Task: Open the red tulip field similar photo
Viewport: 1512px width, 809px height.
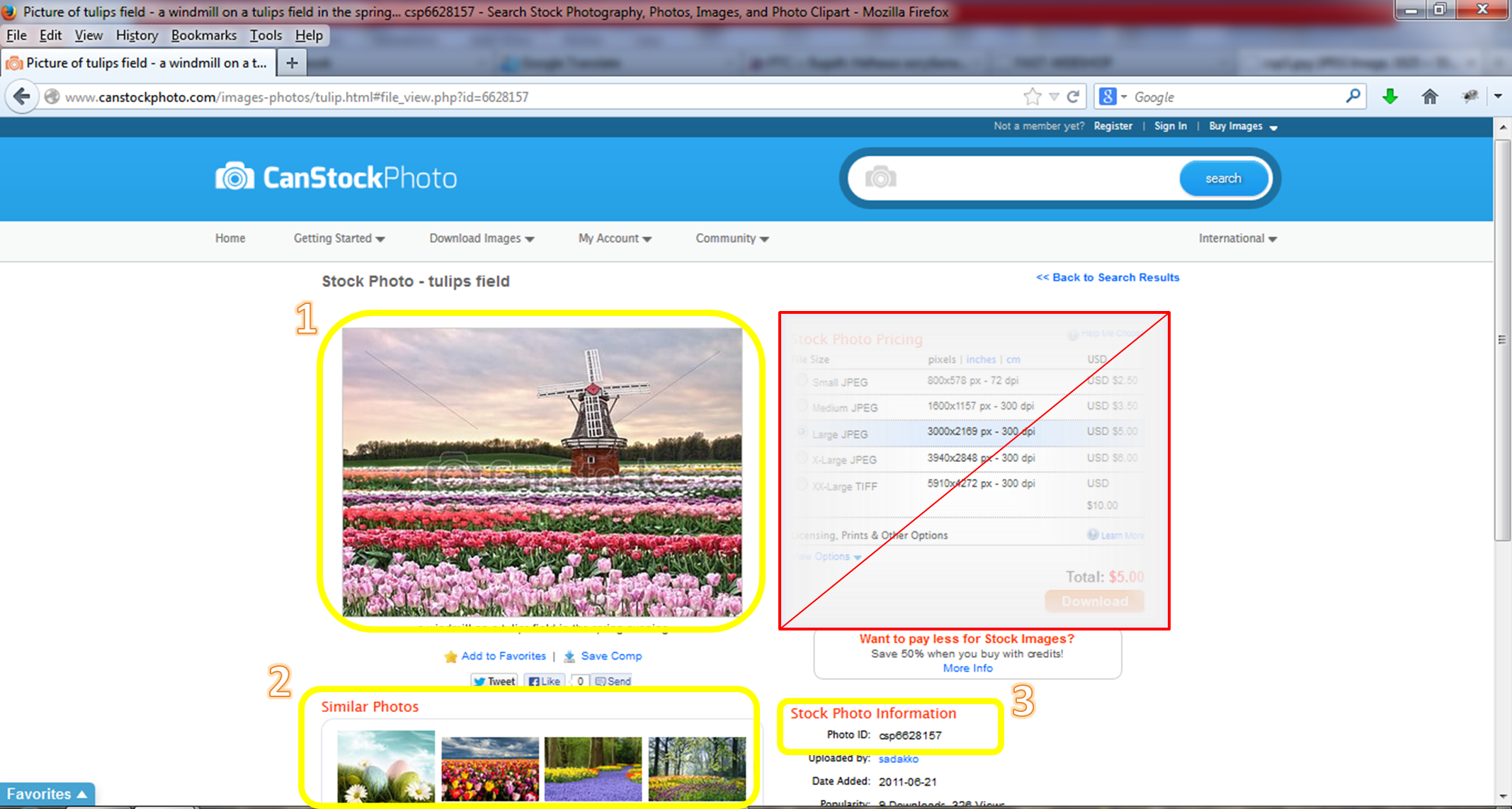Action: click(490, 769)
